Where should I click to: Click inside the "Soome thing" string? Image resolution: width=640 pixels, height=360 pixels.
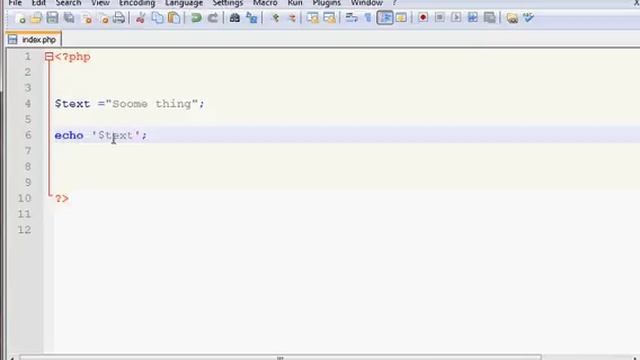click(x=152, y=104)
